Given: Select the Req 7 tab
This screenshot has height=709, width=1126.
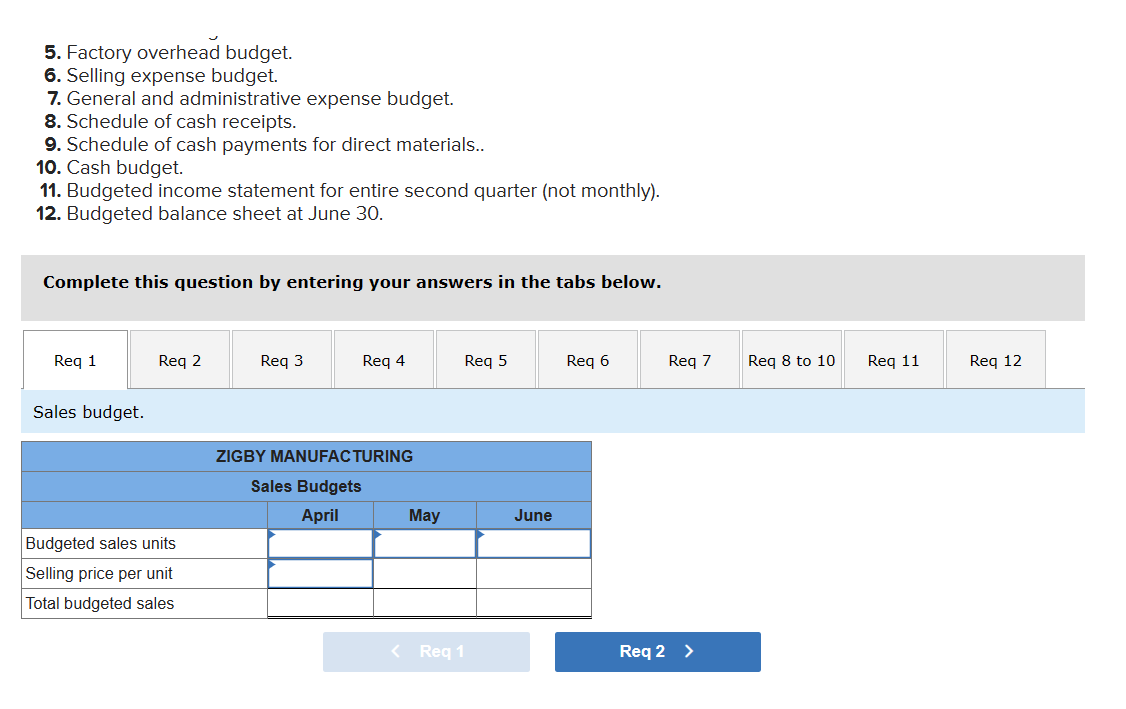Looking at the screenshot, I should (689, 359).
